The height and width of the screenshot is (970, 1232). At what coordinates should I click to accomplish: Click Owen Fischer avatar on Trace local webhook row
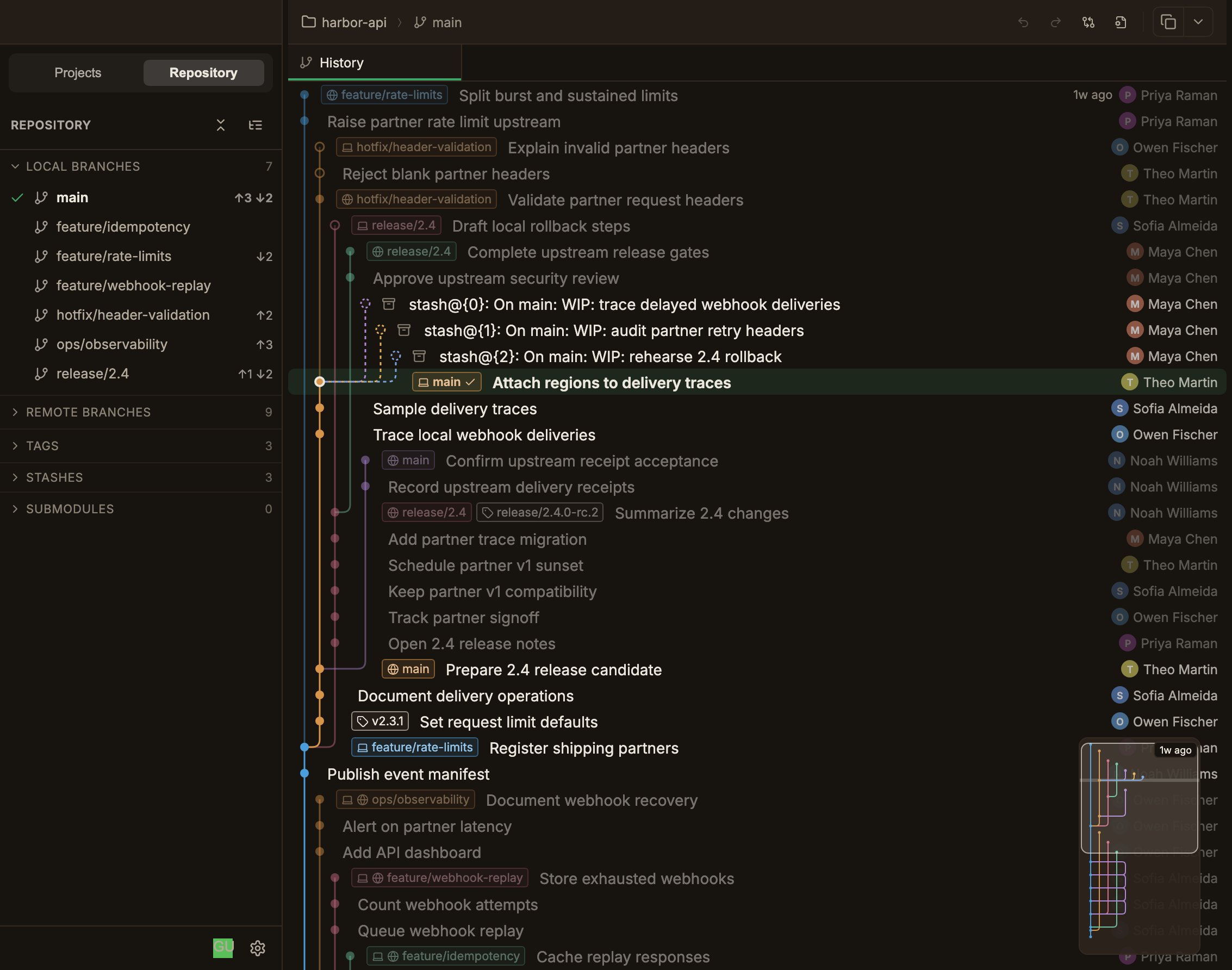coord(1119,435)
